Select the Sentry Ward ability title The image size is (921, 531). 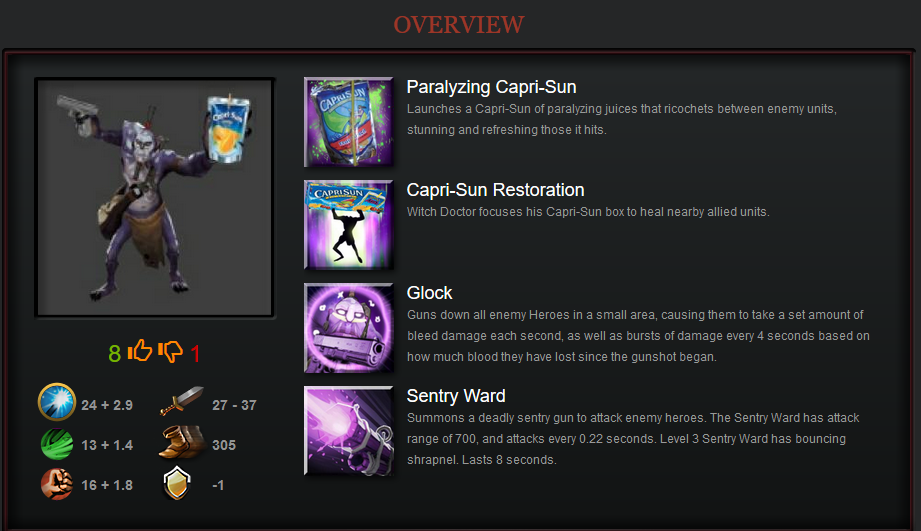456,396
